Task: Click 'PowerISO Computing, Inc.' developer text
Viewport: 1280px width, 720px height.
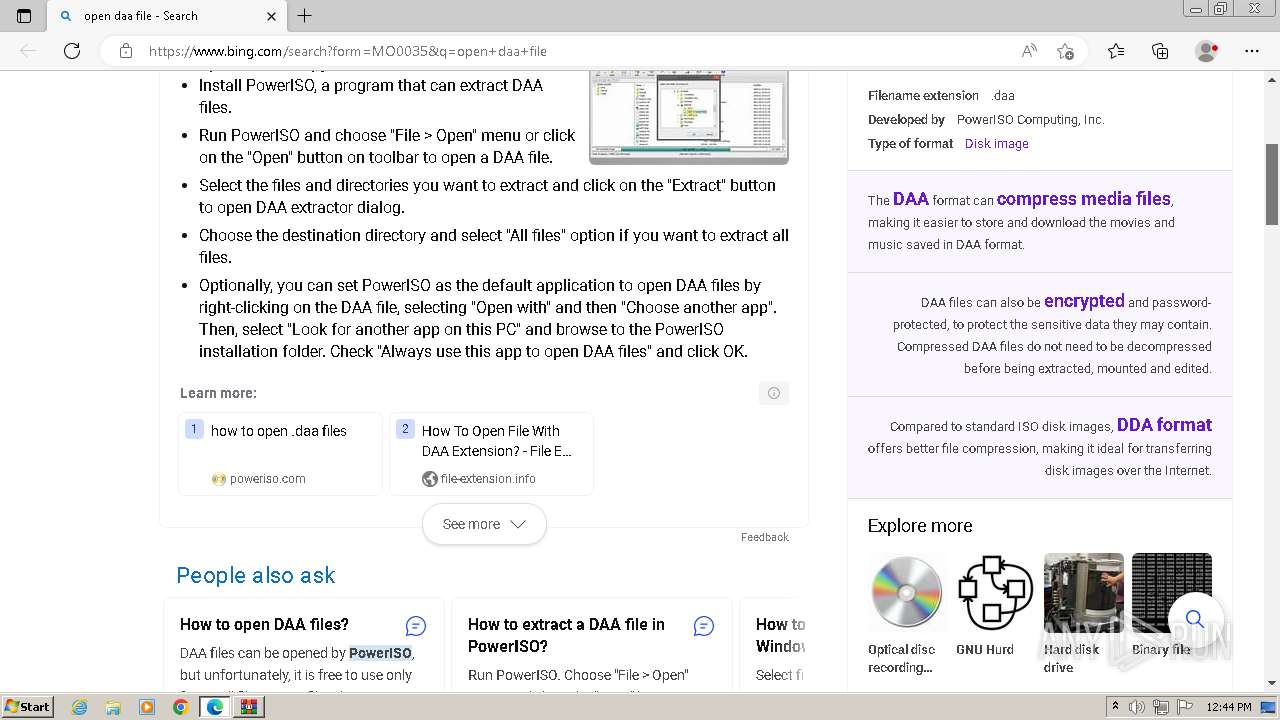Action: (1030, 119)
